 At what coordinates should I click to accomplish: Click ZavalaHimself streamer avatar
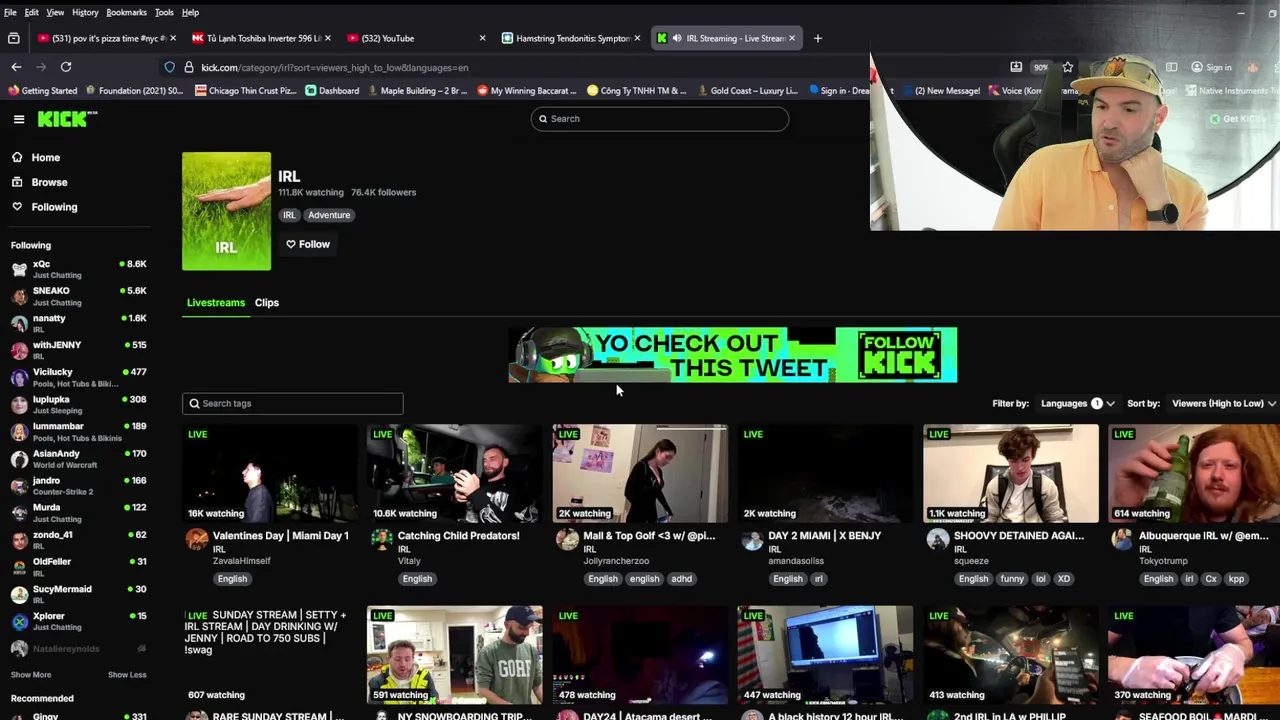tap(197, 540)
